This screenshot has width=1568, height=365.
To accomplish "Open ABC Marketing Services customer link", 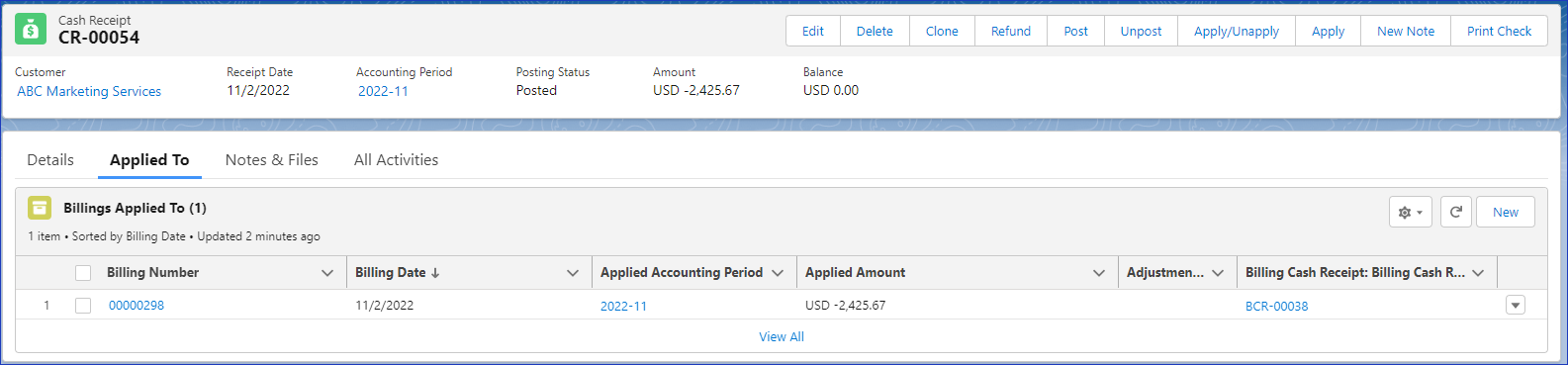I will pyautogui.click(x=89, y=91).
